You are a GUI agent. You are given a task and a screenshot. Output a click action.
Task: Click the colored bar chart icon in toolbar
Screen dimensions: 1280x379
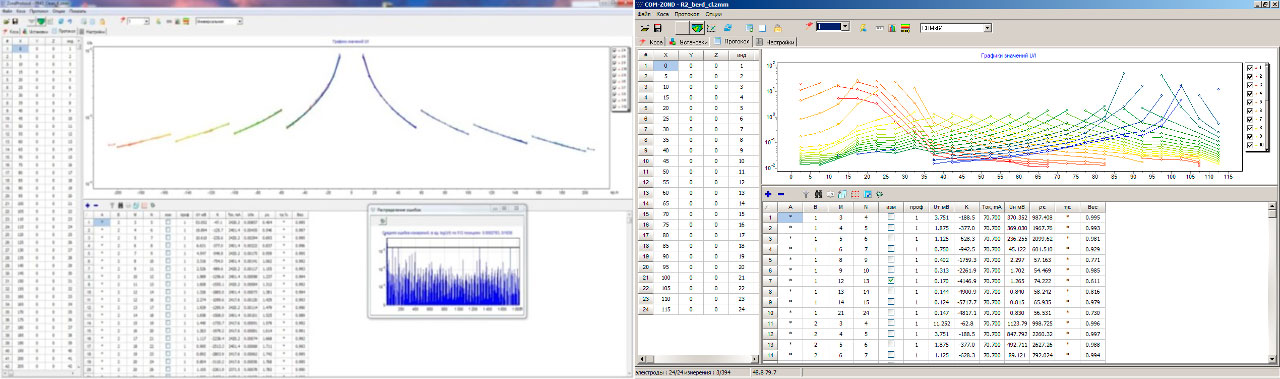point(892,28)
